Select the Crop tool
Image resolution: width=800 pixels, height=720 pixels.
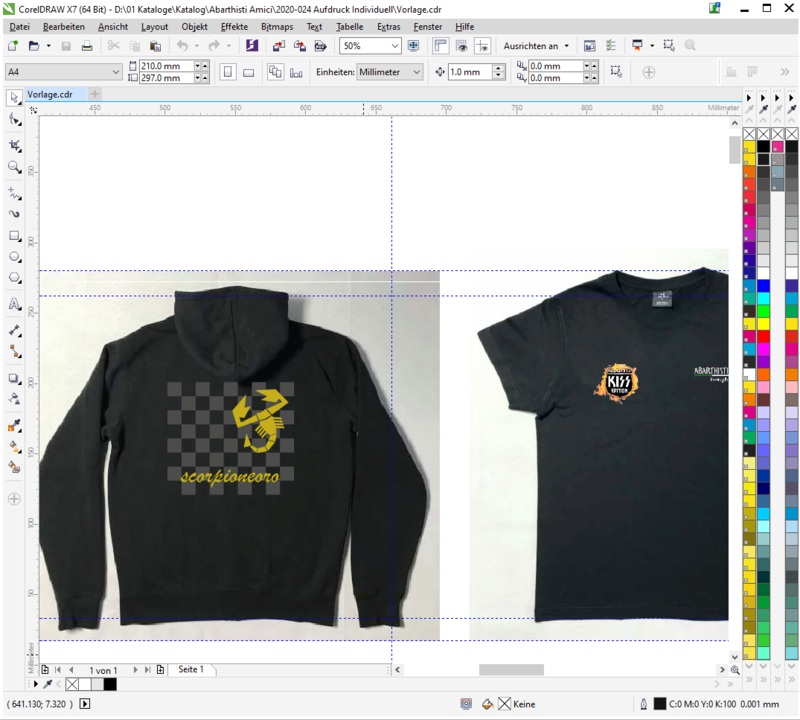pos(14,146)
